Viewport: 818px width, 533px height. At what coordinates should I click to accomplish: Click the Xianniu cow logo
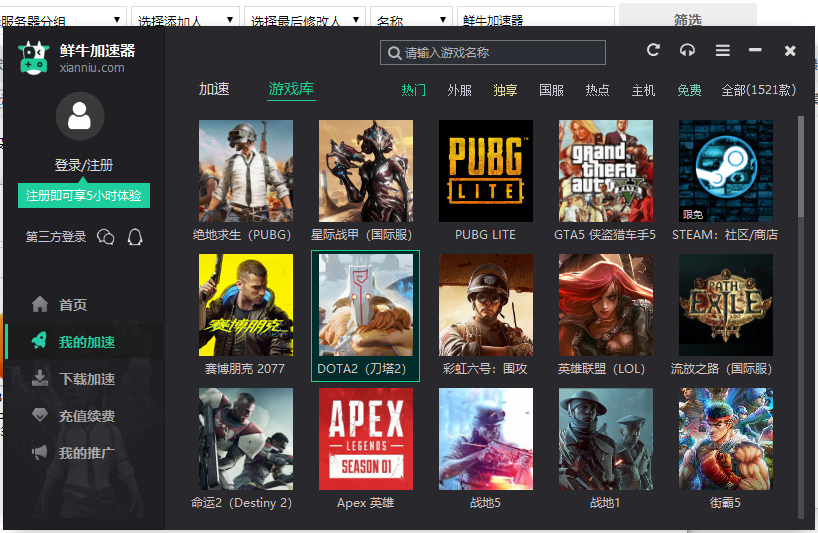coord(34,58)
